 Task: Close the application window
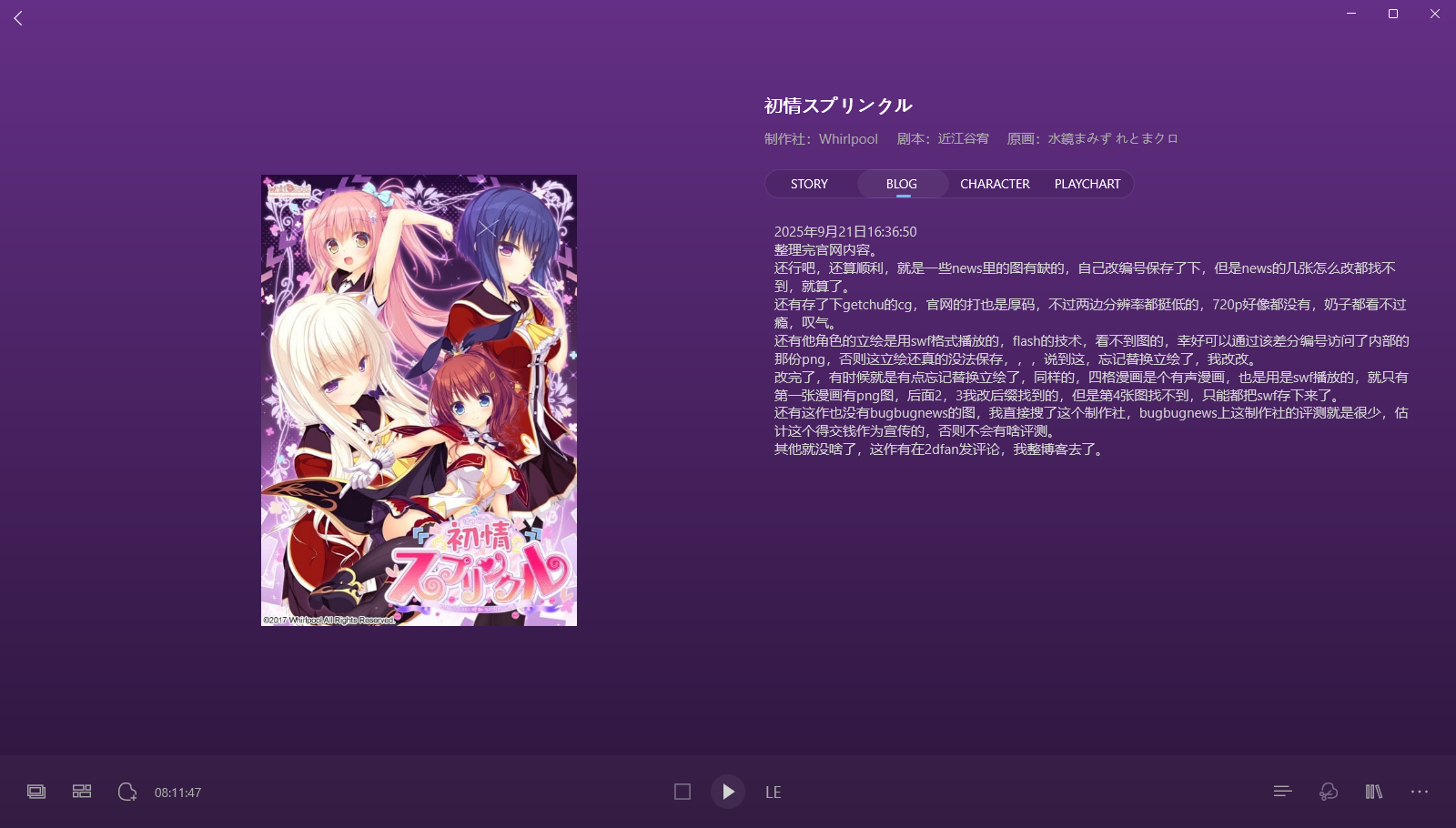1435,14
